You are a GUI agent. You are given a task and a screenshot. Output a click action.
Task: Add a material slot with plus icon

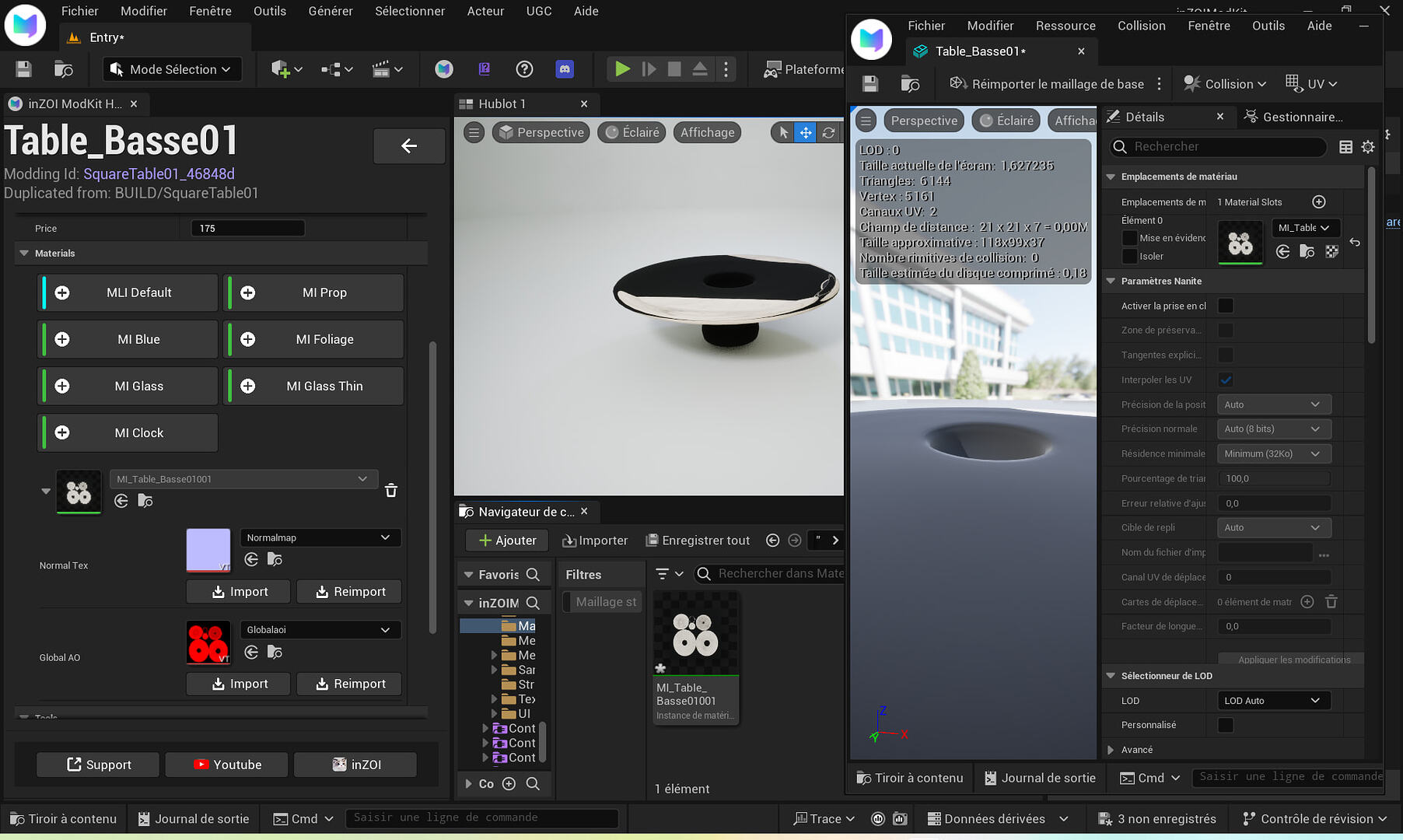pyautogui.click(x=1319, y=202)
